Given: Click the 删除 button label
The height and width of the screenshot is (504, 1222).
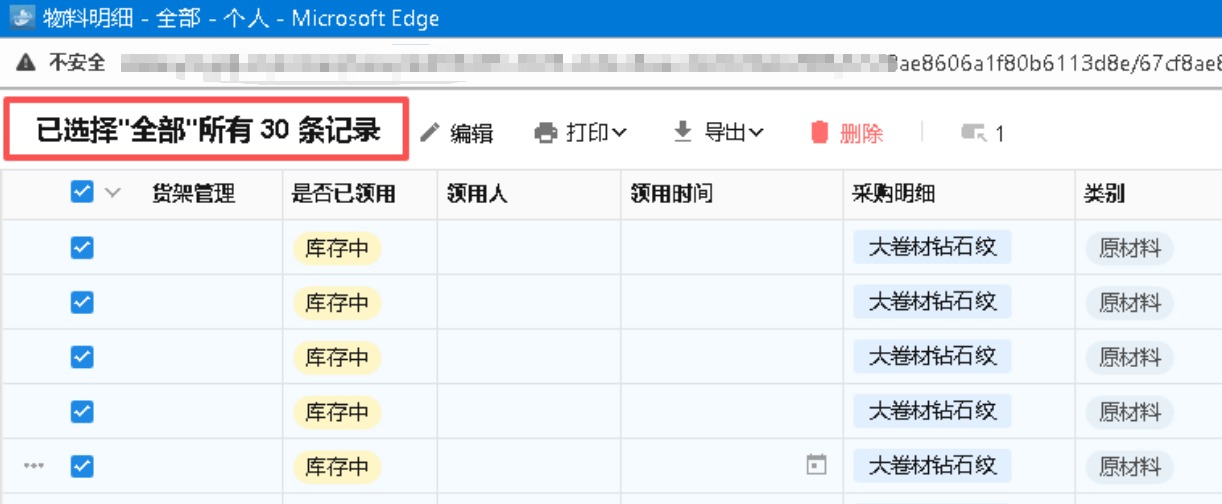Looking at the screenshot, I should click(861, 133).
